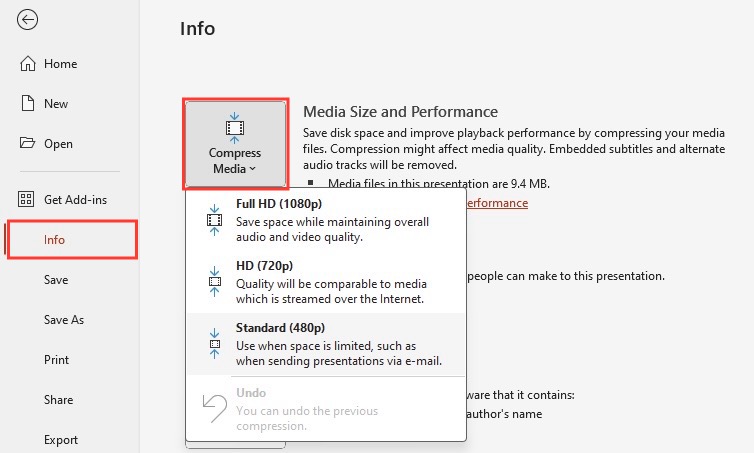The height and width of the screenshot is (453, 754).
Task: Open Save As in the sidebar
Action: (63, 320)
